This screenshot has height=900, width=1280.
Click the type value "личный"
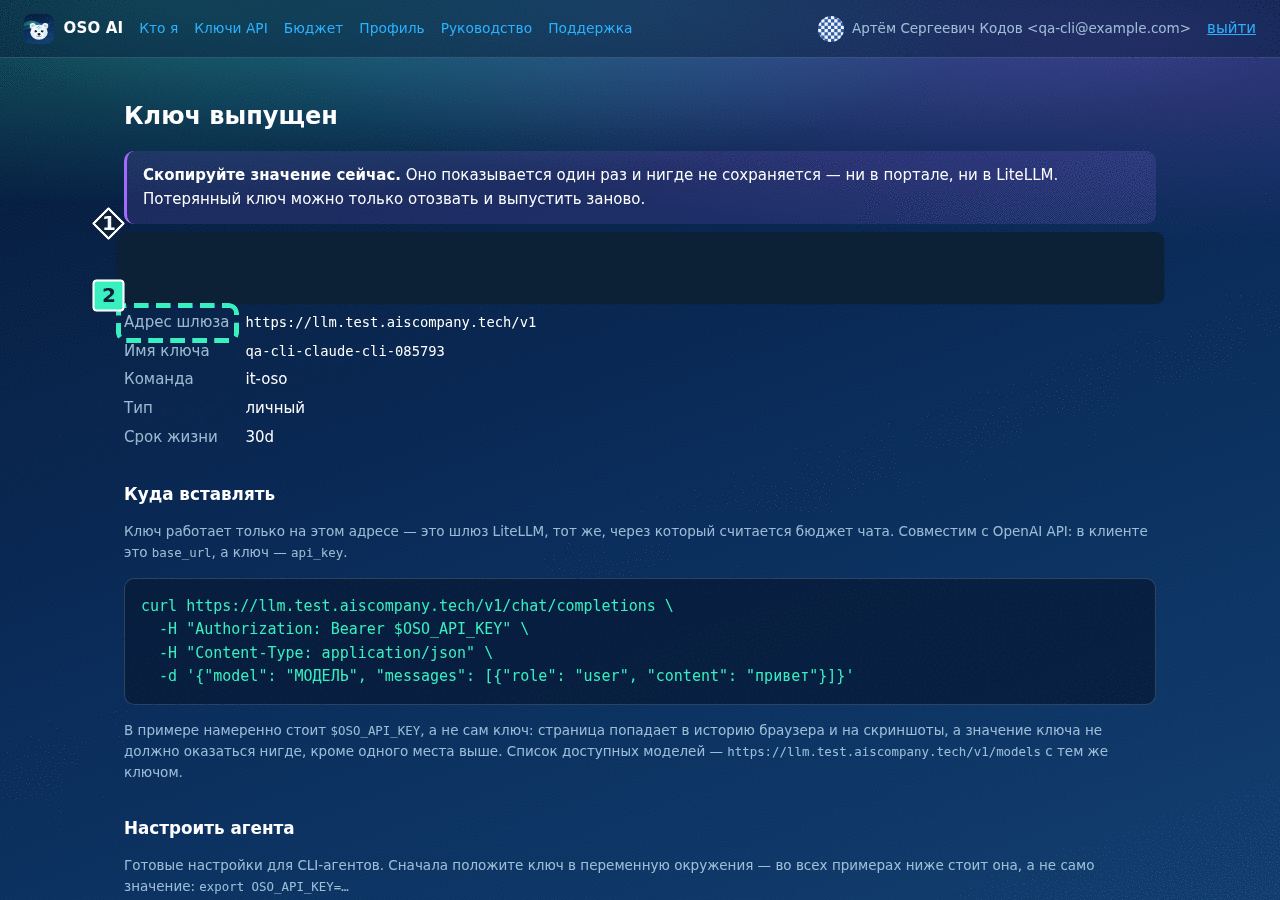[x=275, y=408]
